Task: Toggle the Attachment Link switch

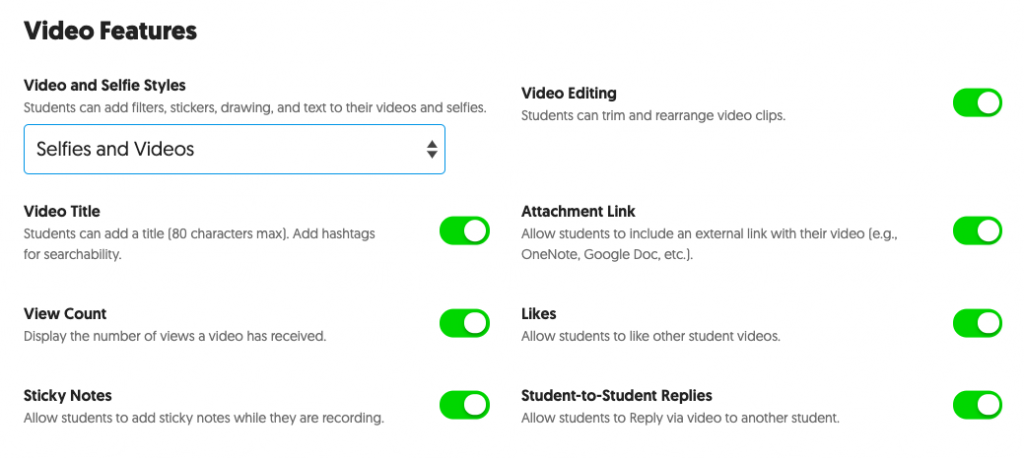Action: [976, 231]
